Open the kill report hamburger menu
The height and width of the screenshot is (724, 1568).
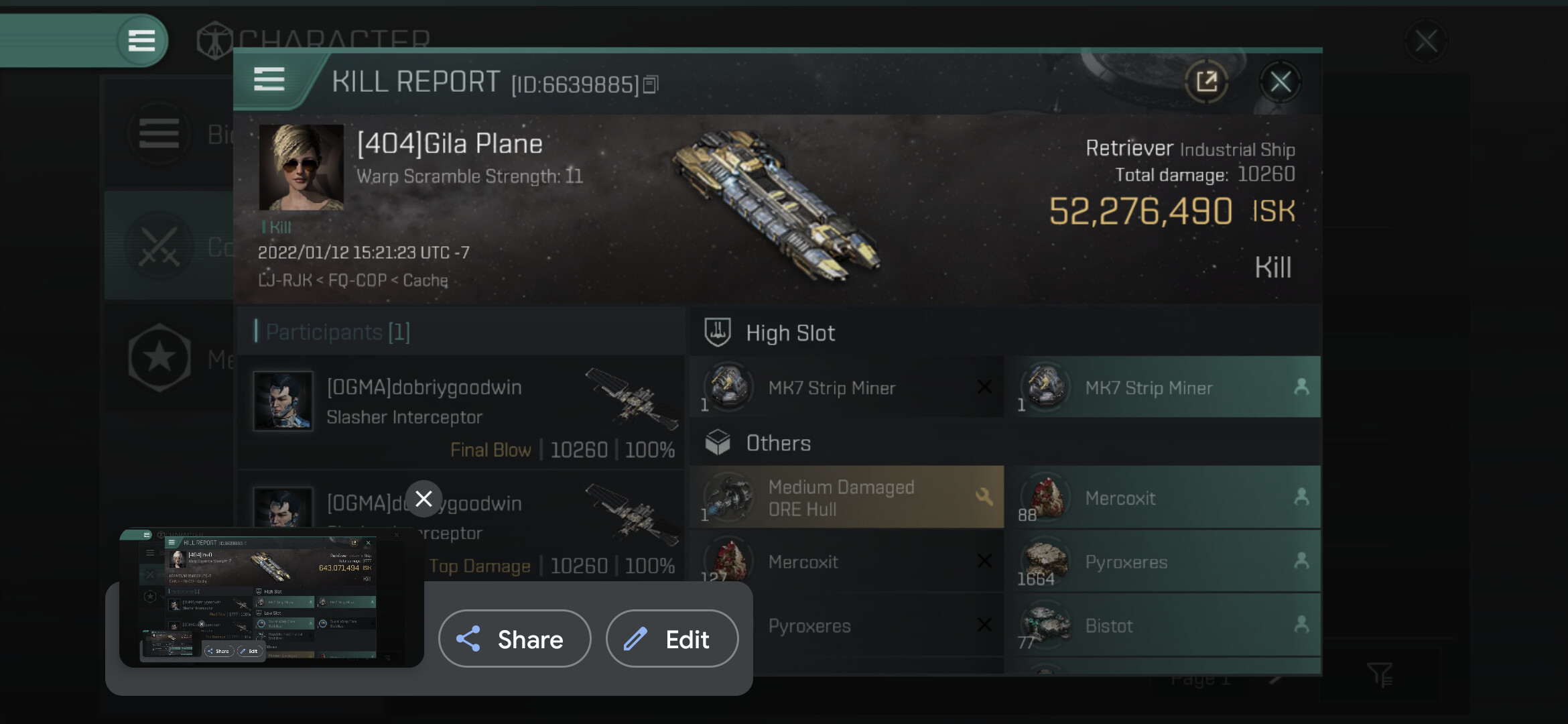click(269, 80)
